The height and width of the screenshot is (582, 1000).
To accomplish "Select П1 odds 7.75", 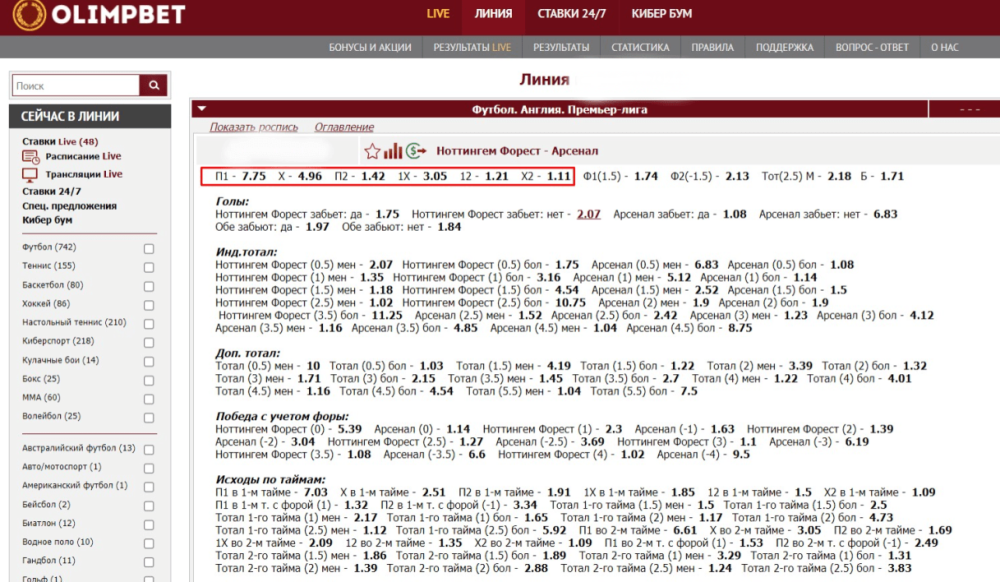I will tap(254, 176).
